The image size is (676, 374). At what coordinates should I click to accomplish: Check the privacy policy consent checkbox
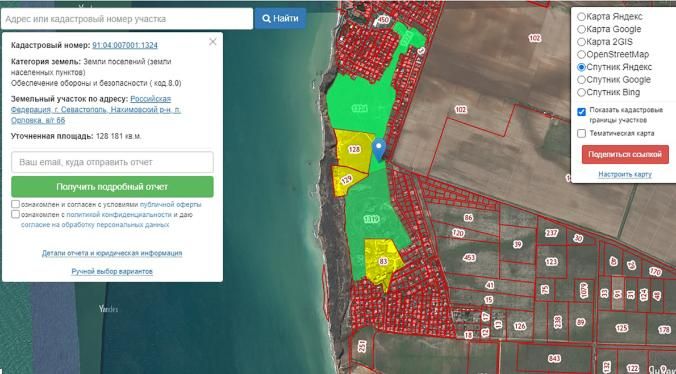point(16,214)
